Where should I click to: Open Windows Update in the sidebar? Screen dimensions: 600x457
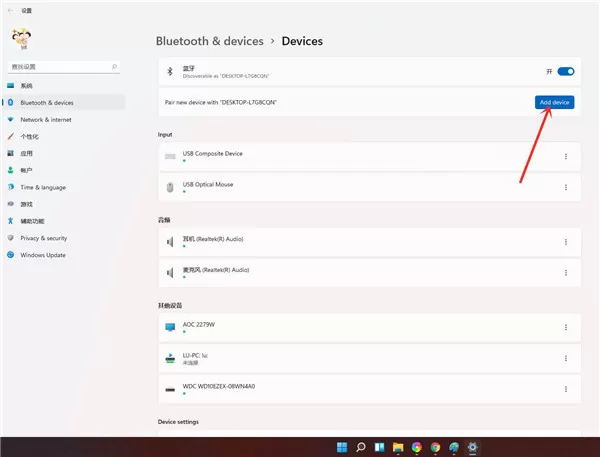64,255
